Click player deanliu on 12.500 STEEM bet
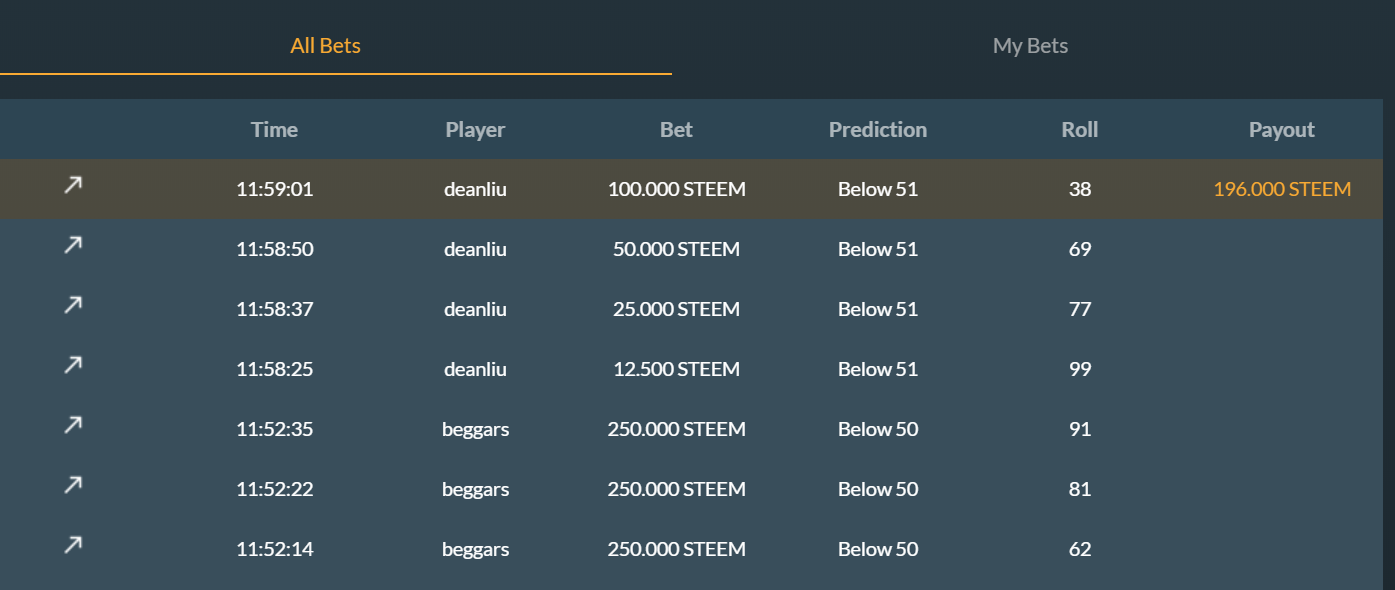This screenshot has width=1395, height=590. tap(475, 369)
